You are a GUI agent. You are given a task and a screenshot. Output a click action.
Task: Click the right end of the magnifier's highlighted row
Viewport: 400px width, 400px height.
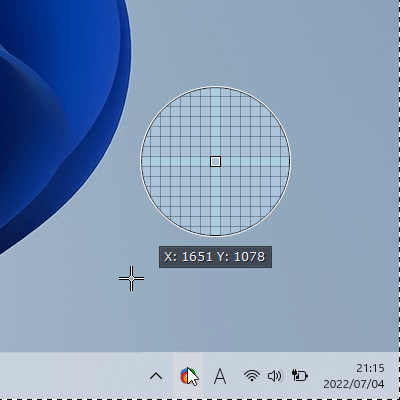point(284,162)
